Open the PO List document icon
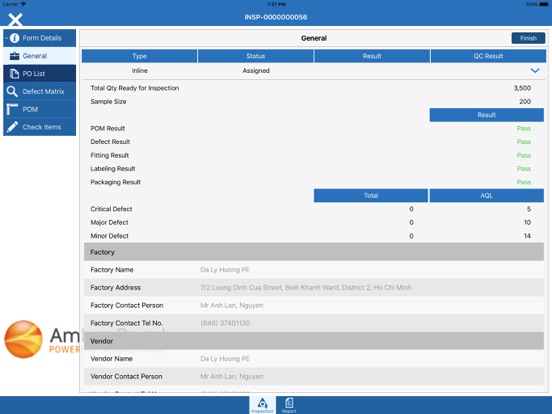552x414 pixels. 14,74
